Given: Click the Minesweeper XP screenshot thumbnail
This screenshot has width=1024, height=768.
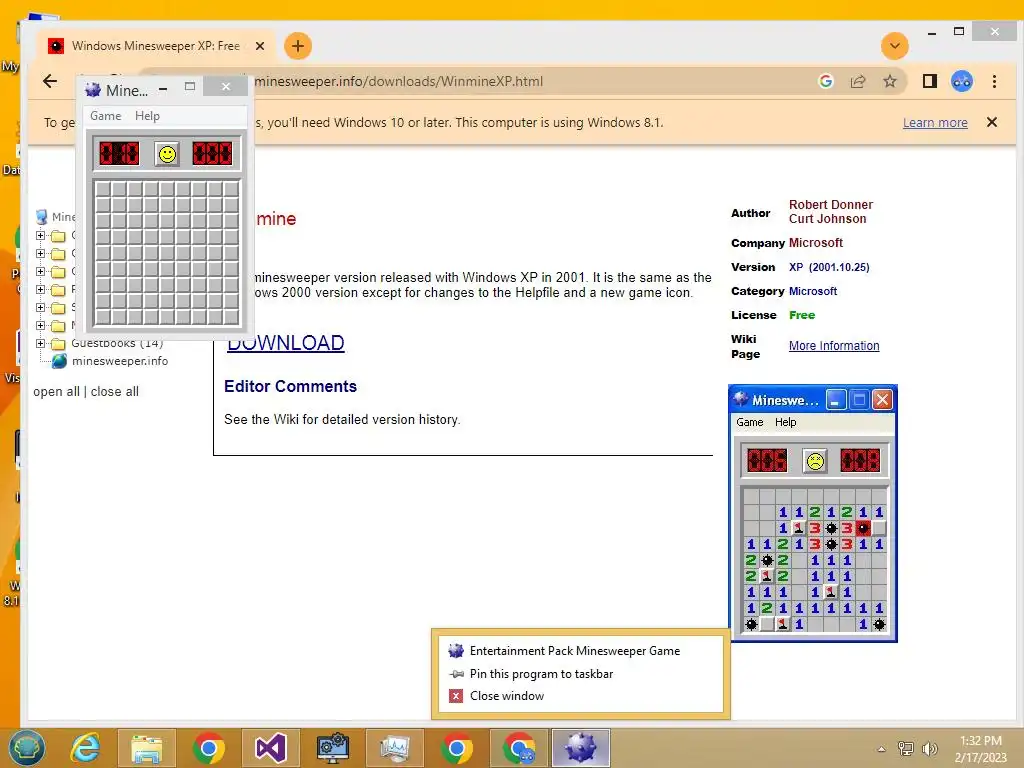Looking at the screenshot, I should [813, 513].
